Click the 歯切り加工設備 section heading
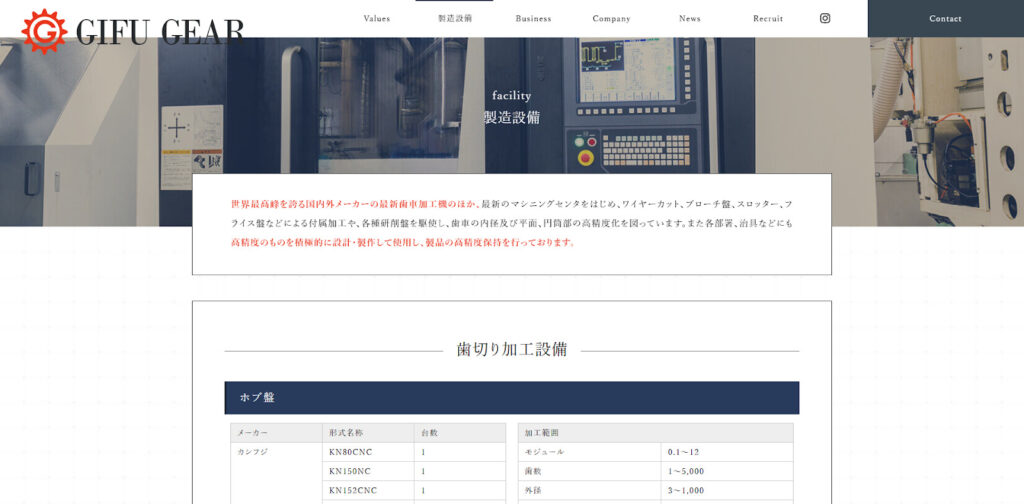1024x504 pixels. click(x=511, y=349)
